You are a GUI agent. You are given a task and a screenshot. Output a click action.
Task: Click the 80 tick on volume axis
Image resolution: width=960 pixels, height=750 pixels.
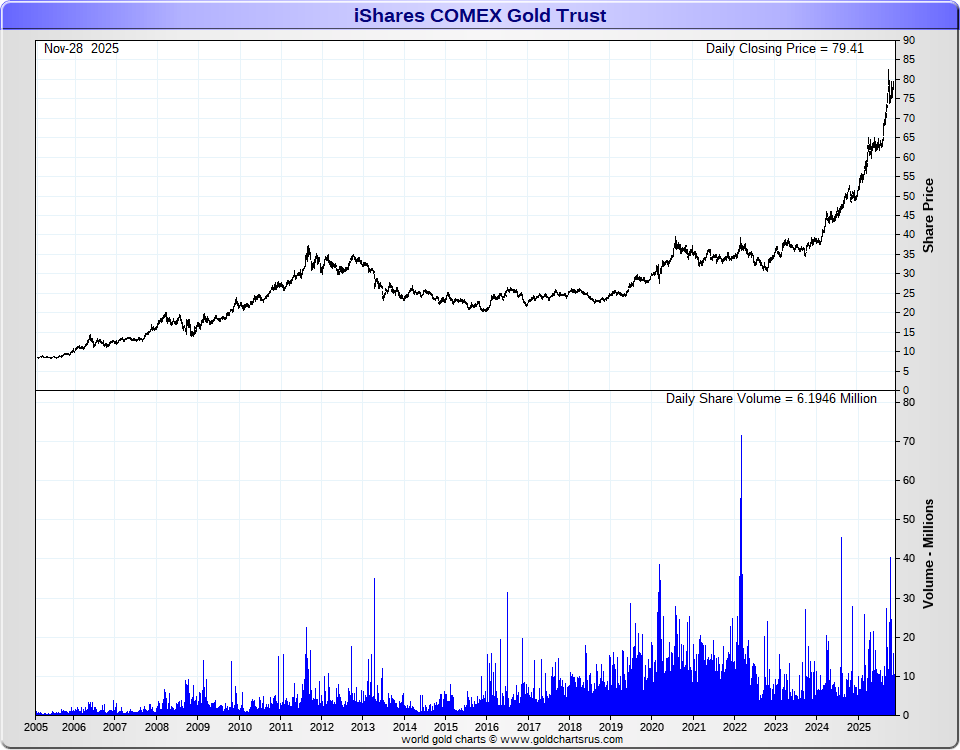coord(909,402)
